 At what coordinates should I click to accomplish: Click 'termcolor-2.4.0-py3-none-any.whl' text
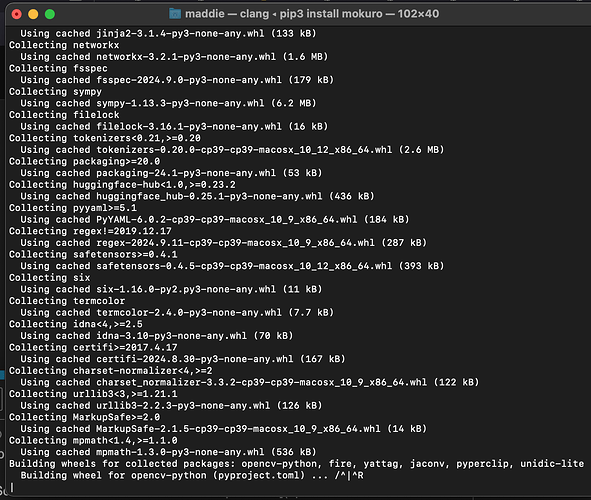click(189, 313)
